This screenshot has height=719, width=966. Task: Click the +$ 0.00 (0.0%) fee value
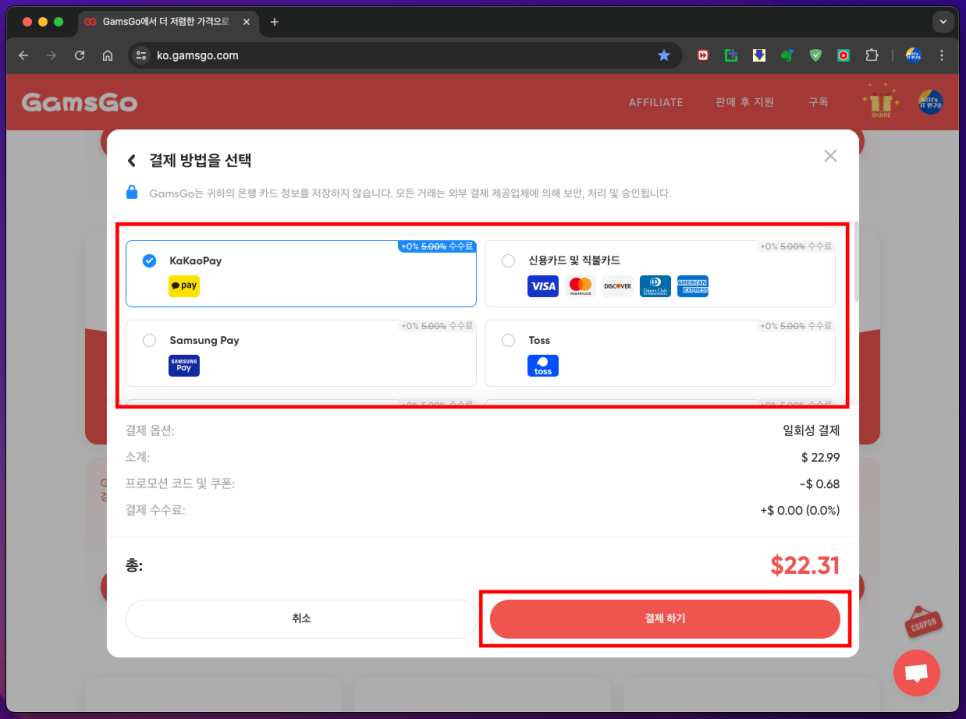(800, 510)
